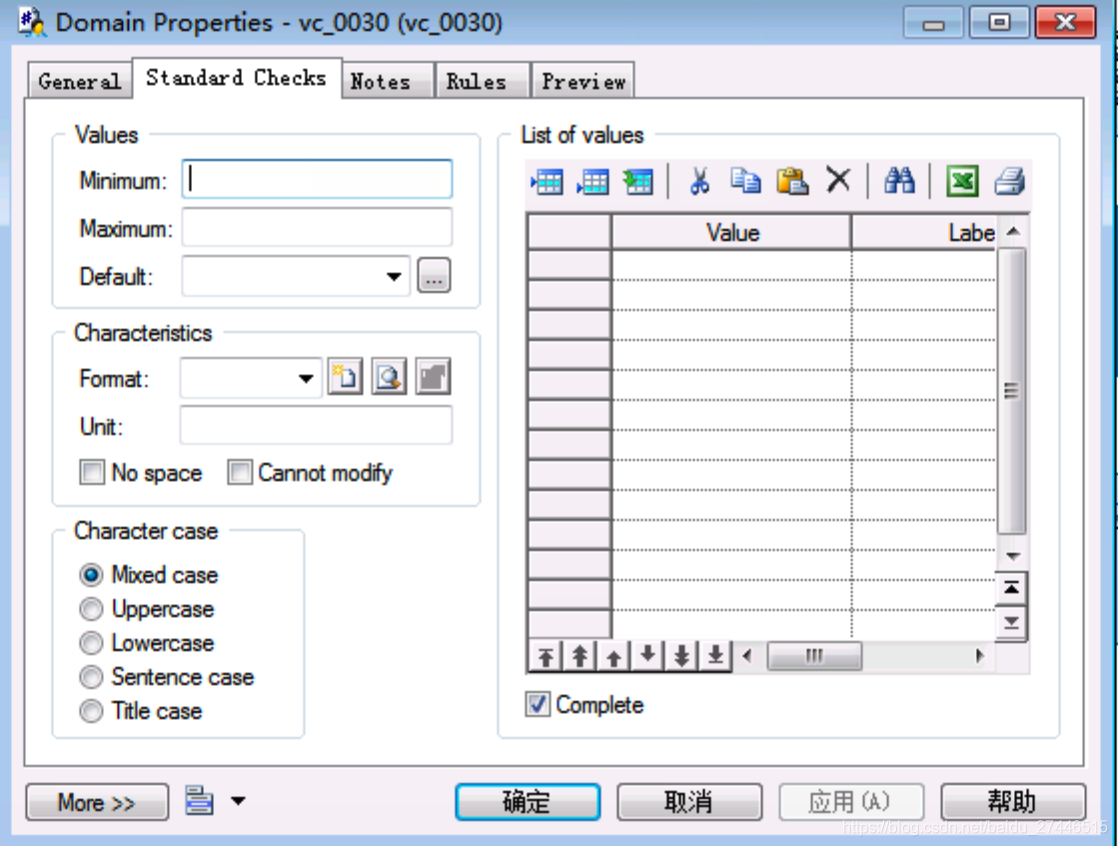Move selected row down one line

coord(647,656)
